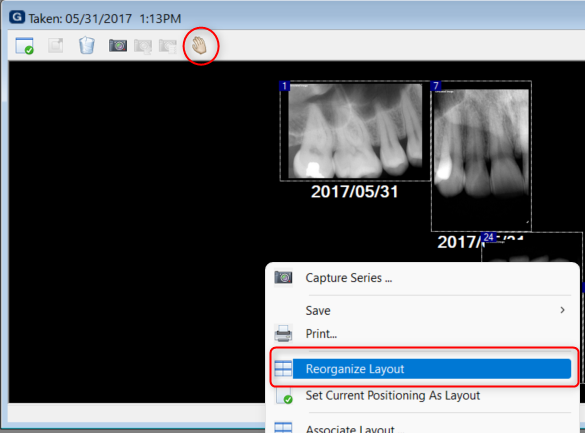This screenshot has width=585, height=433.
Task: Click the camera icon beside Capture Series
Action: (283, 277)
